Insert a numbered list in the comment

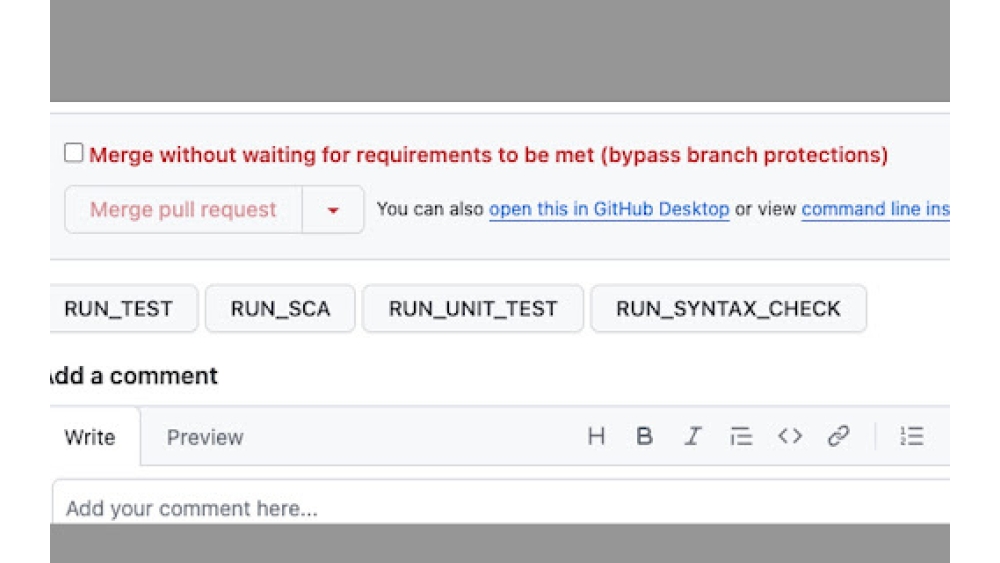pos(911,436)
